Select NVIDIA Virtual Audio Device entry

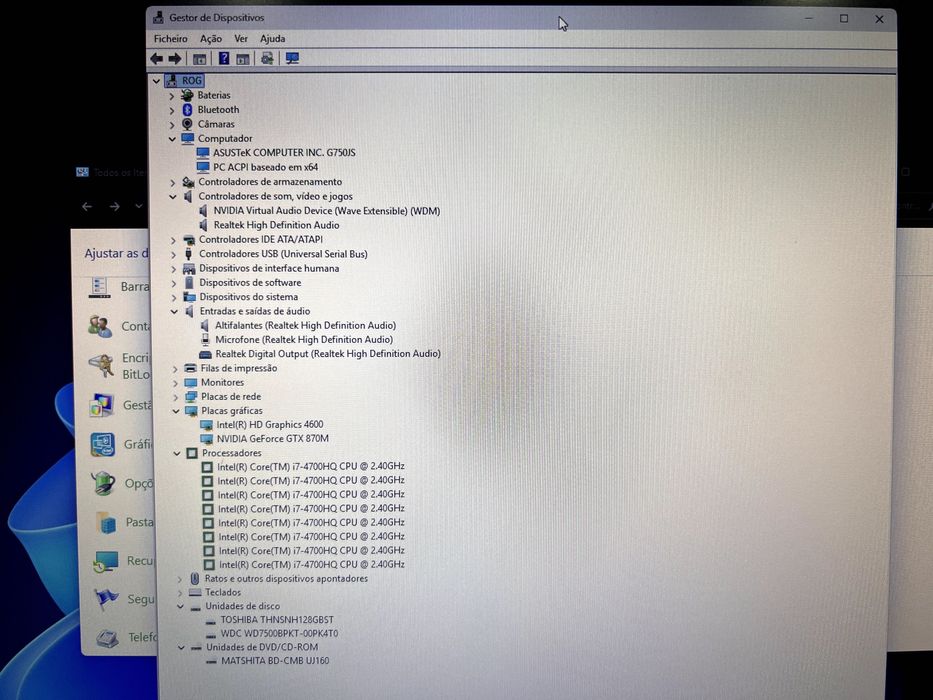(x=327, y=211)
